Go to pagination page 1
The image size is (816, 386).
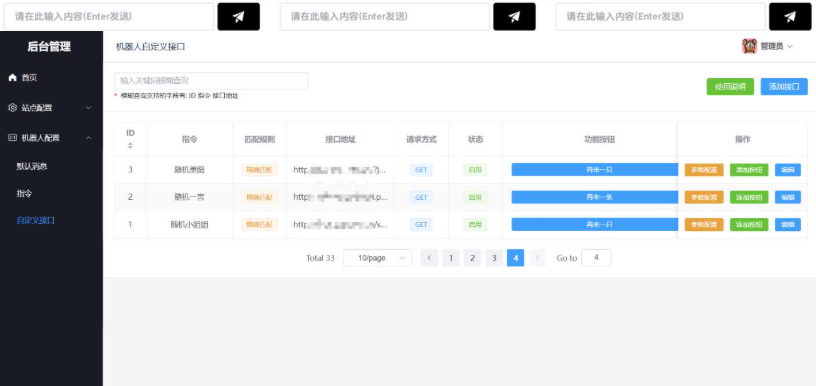click(451, 258)
